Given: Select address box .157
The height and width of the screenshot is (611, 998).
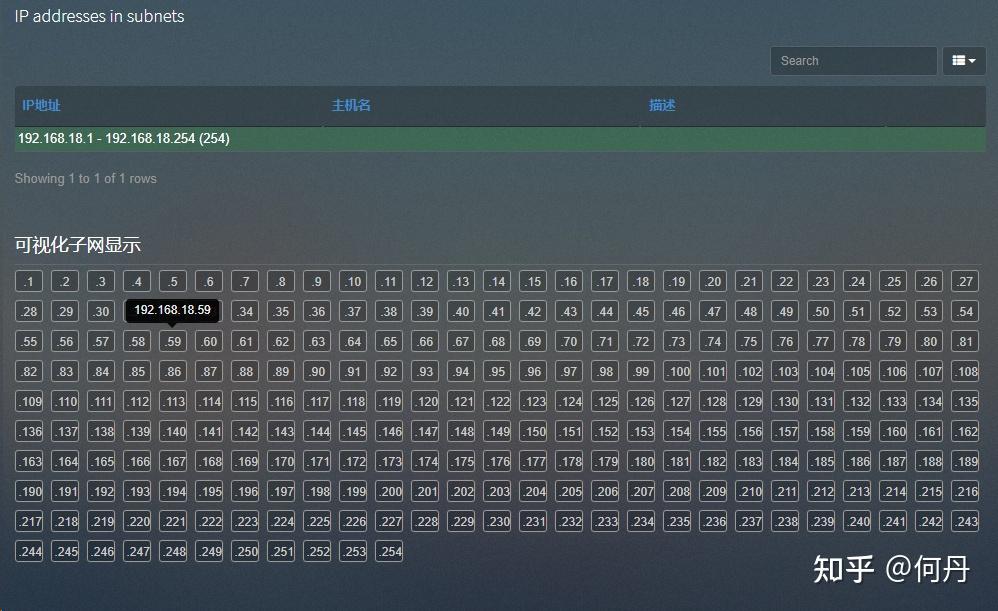Looking at the screenshot, I should pyautogui.click(x=785, y=431).
